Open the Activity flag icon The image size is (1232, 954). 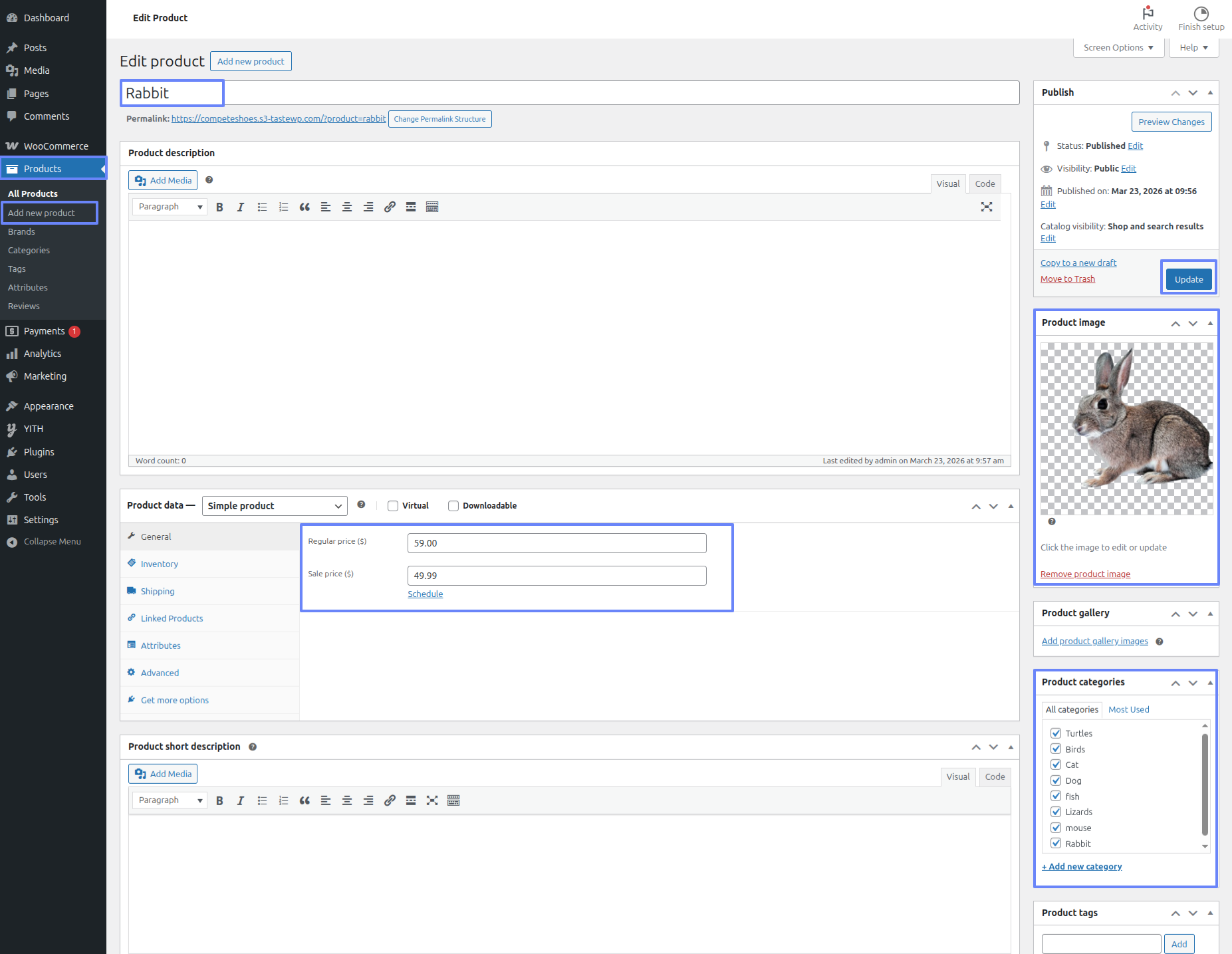[x=1148, y=14]
